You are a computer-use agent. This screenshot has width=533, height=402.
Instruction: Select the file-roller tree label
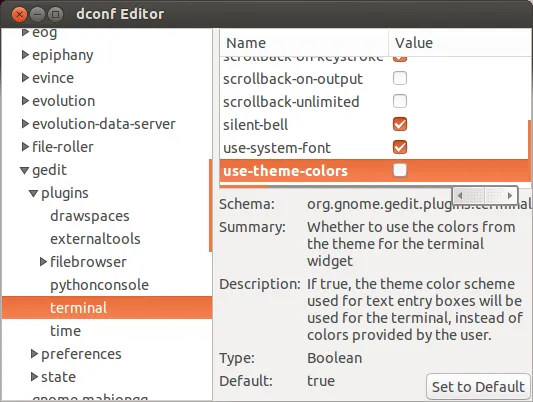(63, 147)
